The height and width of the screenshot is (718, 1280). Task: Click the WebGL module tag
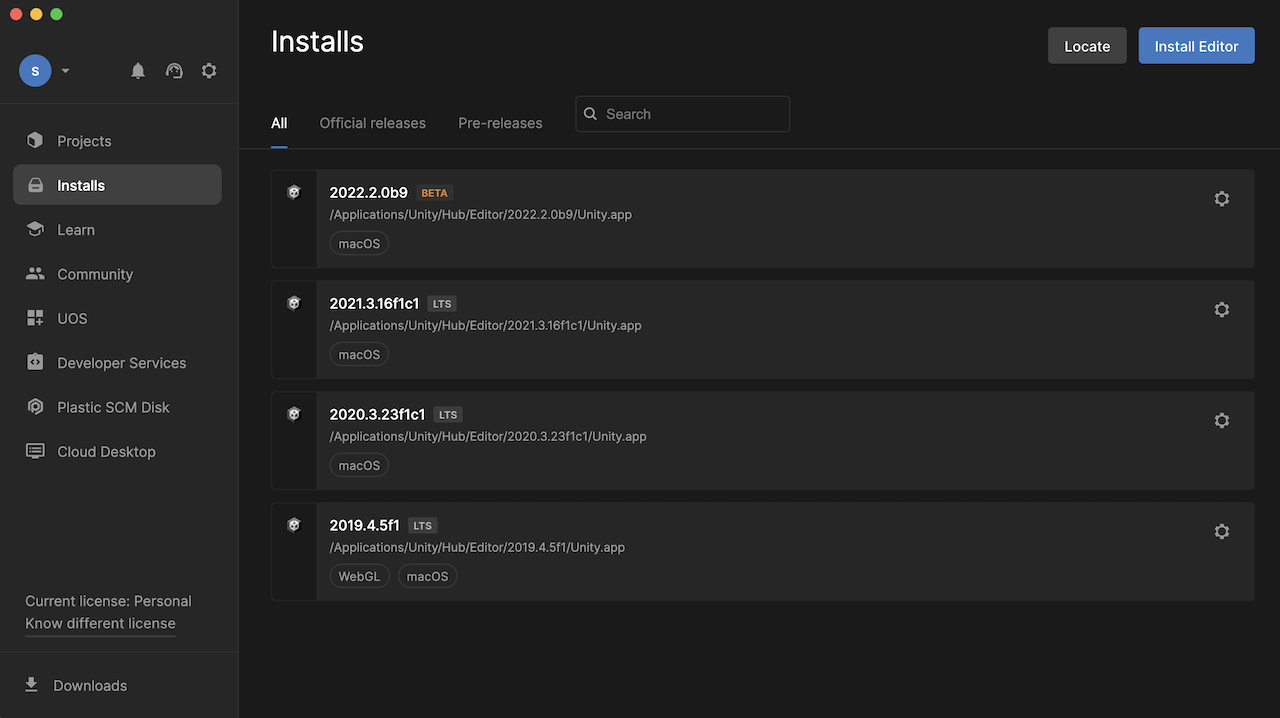359,576
